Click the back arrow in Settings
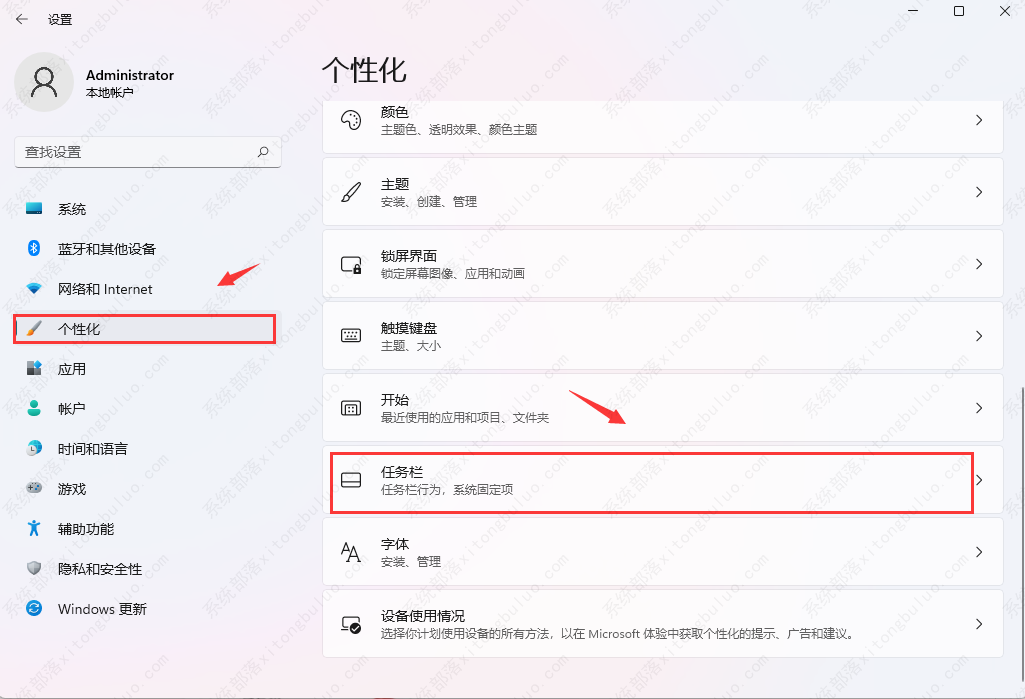This screenshot has width=1025, height=699. [x=22, y=19]
